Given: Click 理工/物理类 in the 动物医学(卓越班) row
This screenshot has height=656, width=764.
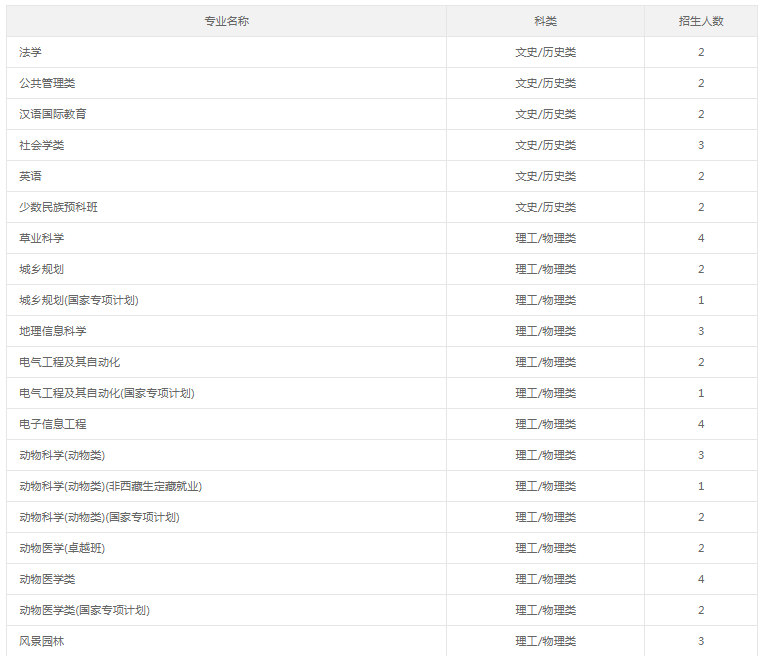Looking at the screenshot, I should pyautogui.click(x=546, y=548).
